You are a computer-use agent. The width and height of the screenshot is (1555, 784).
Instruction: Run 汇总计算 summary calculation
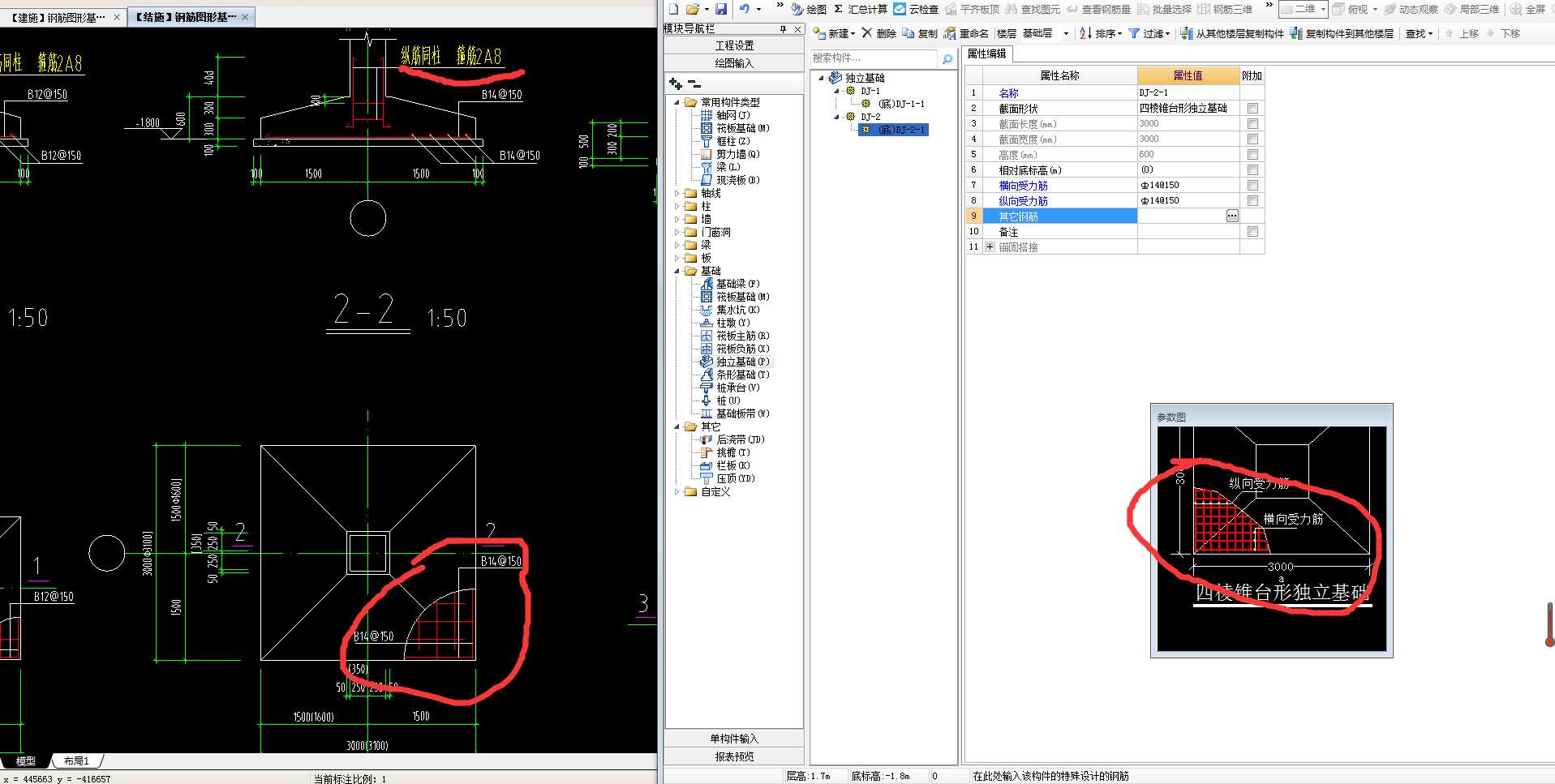pyautogui.click(x=861, y=9)
